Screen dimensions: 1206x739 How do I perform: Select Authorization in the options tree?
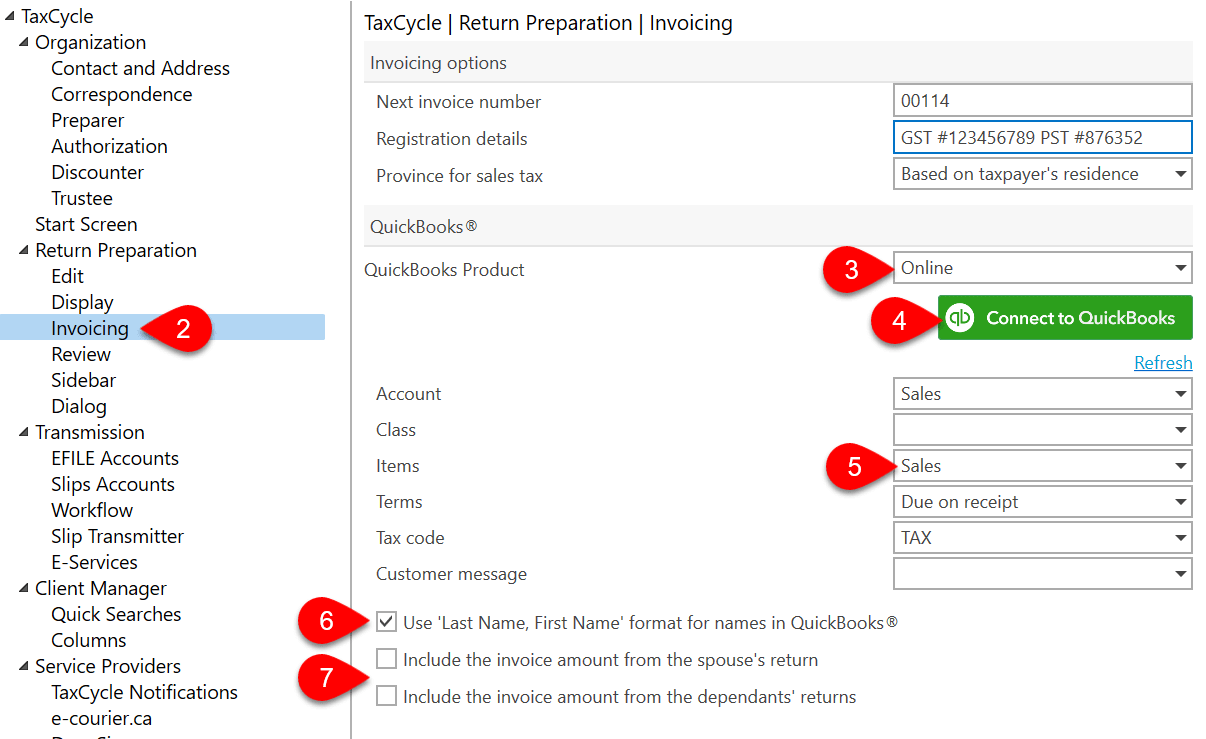110,146
